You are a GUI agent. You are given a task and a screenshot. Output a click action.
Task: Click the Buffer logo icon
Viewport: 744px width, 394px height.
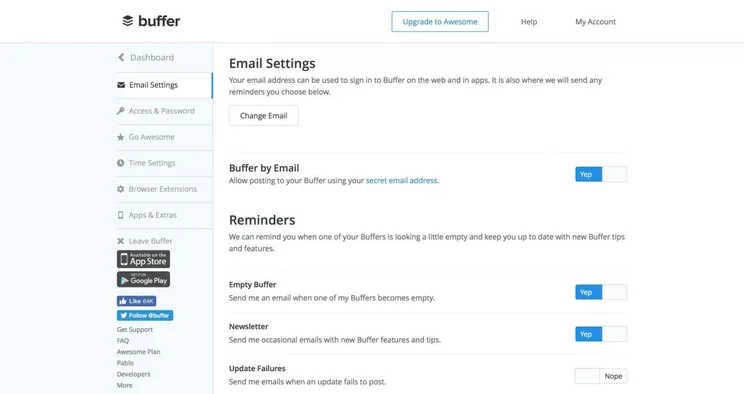coord(128,21)
